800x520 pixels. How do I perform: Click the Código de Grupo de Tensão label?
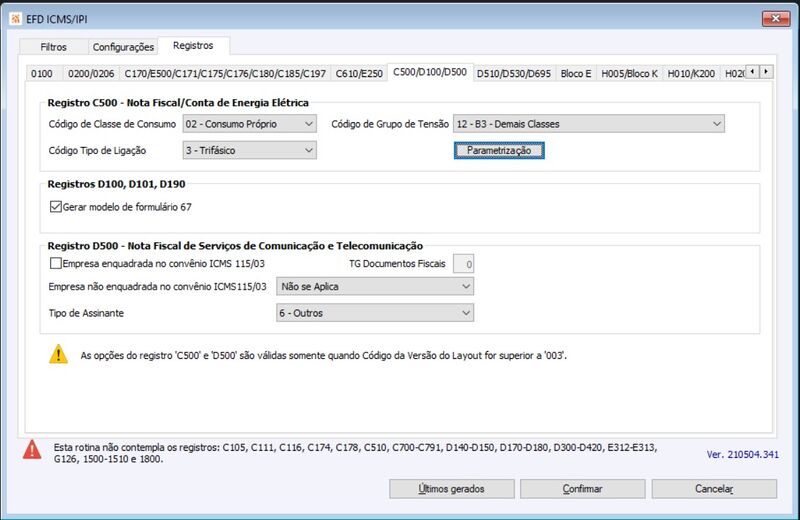(390, 124)
